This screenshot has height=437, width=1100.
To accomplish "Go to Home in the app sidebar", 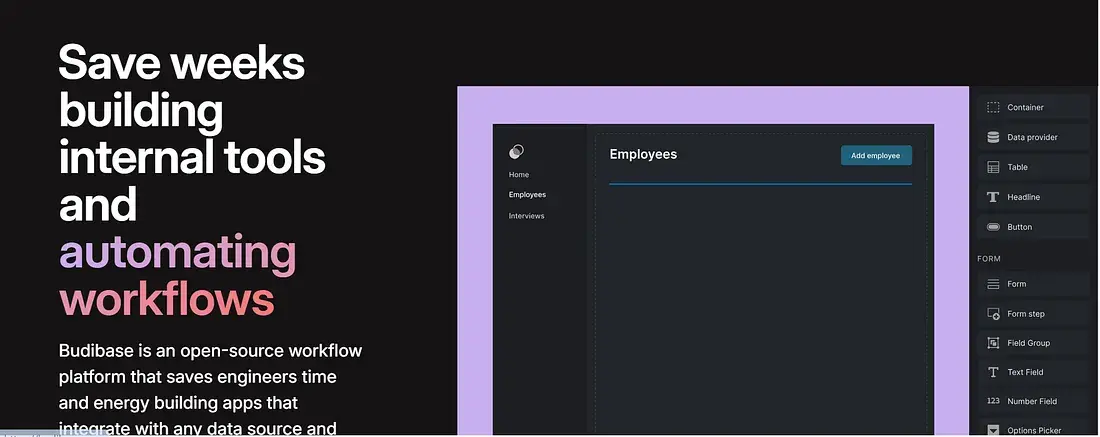I will pos(519,175).
